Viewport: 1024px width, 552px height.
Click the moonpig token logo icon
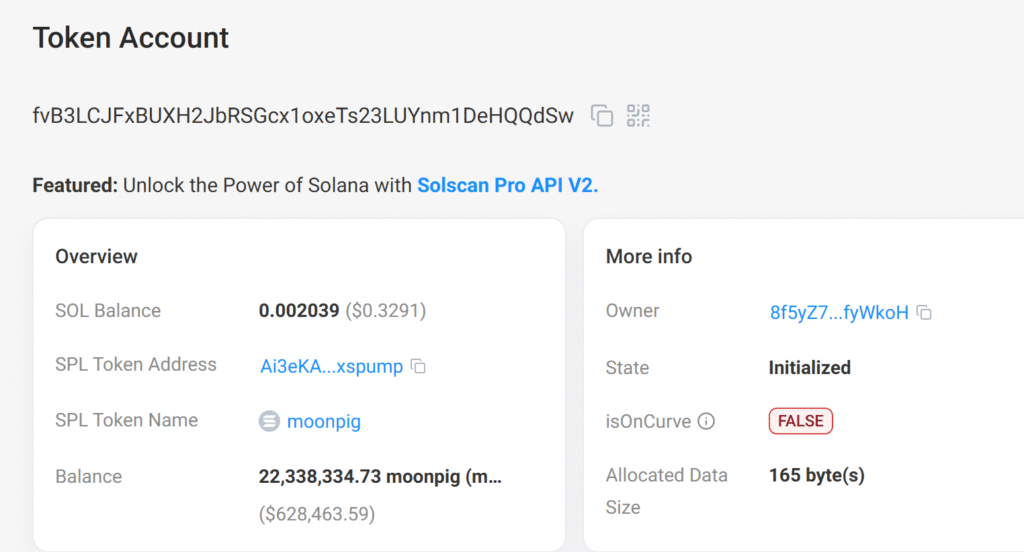(269, 421)
